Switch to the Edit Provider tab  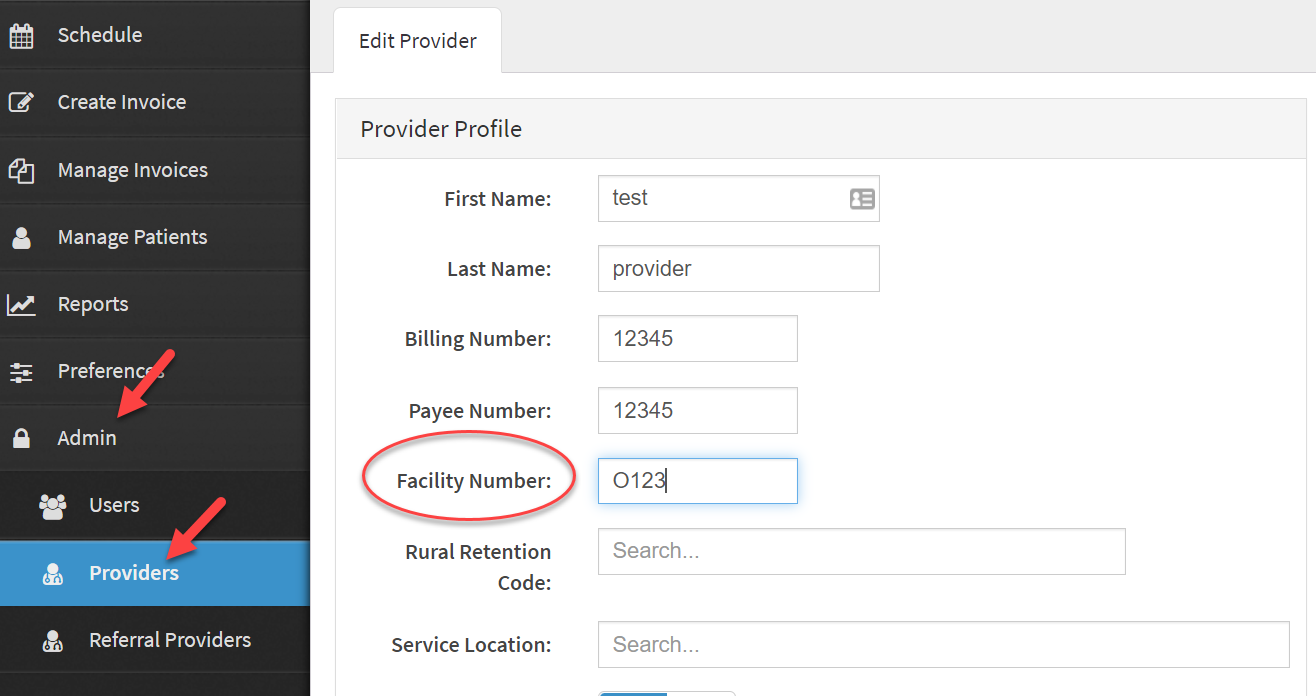click(x=417, y=41)
